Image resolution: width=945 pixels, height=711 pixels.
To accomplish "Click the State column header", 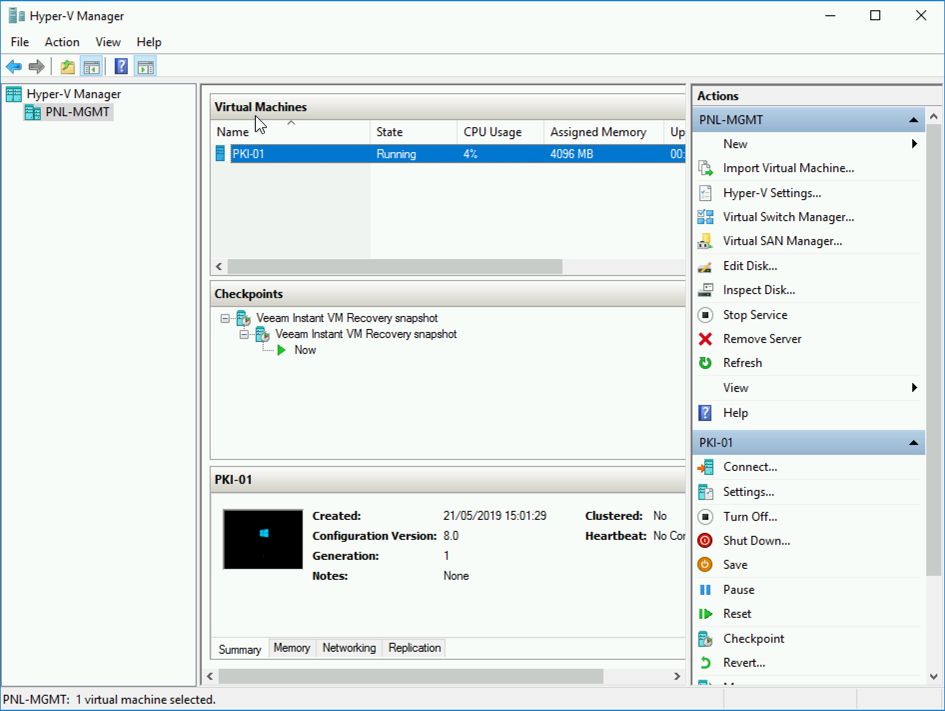I will click(x=413, y=132).
